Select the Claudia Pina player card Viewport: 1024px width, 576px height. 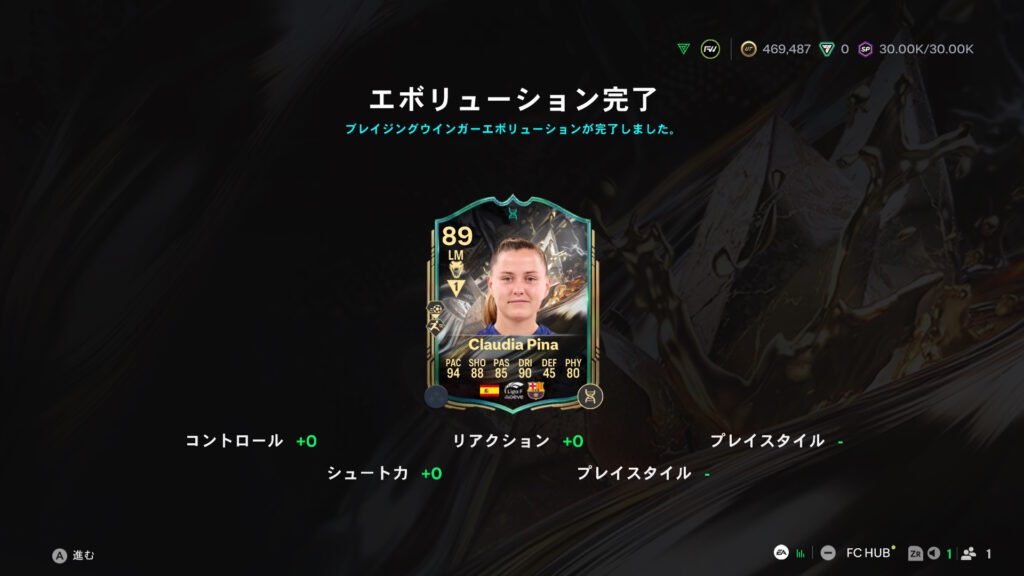point(513,304)
